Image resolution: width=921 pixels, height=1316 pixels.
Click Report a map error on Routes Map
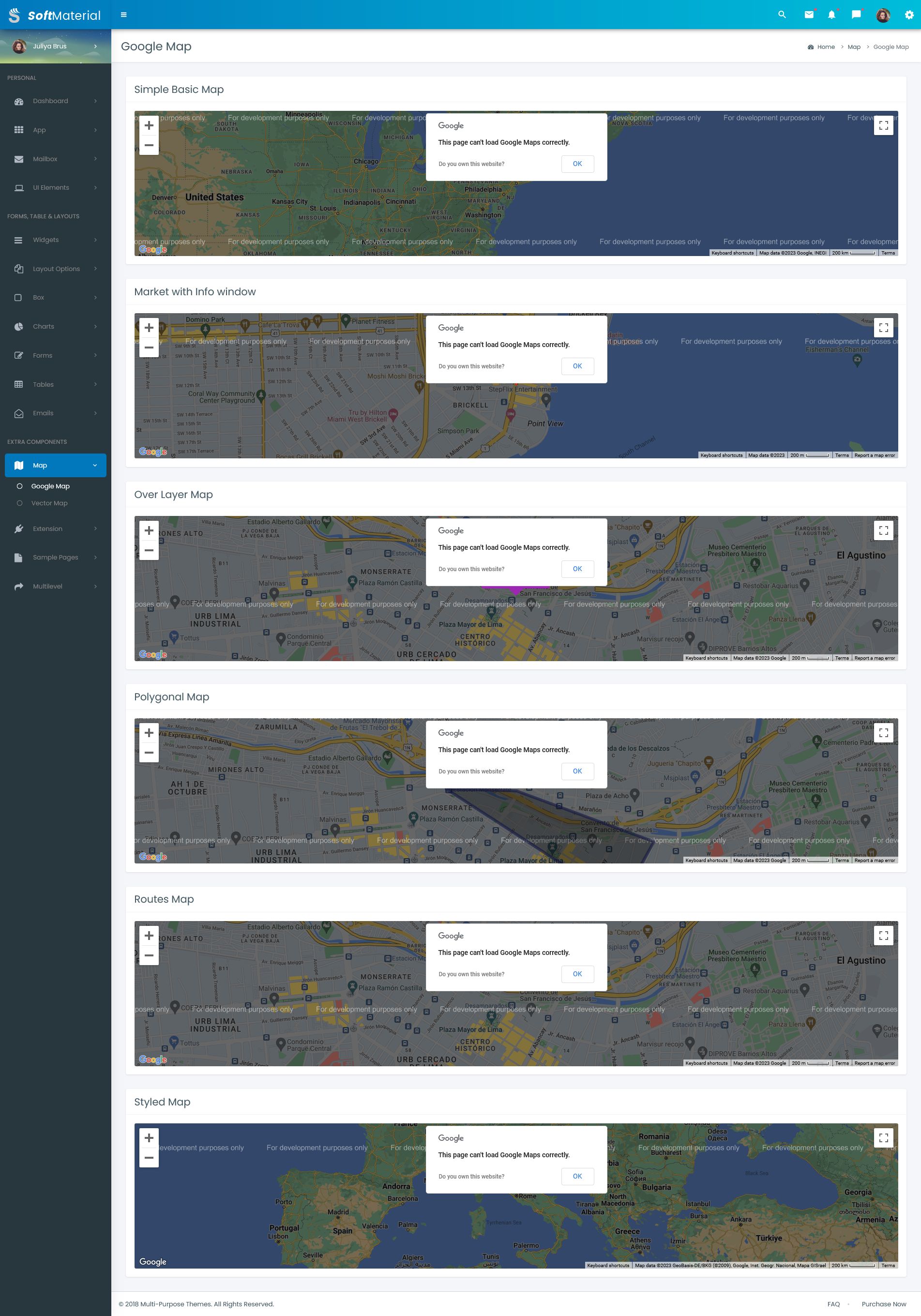pyautogui.click(x=874, y=1063)
